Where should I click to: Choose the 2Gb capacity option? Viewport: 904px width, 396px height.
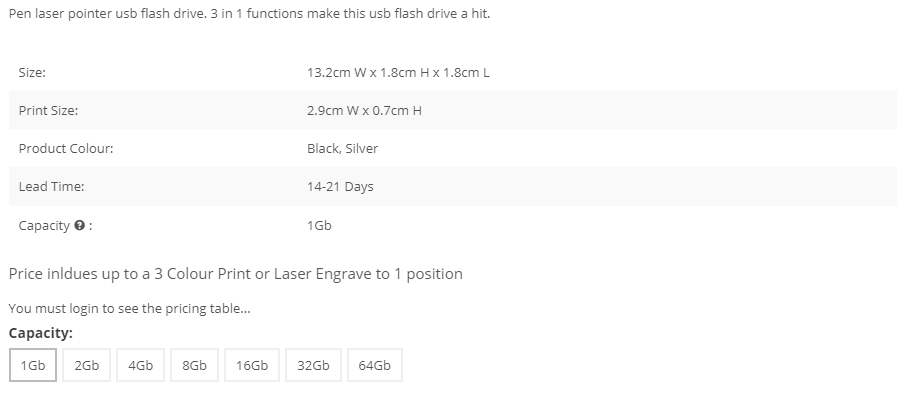[x=86, y=365]
